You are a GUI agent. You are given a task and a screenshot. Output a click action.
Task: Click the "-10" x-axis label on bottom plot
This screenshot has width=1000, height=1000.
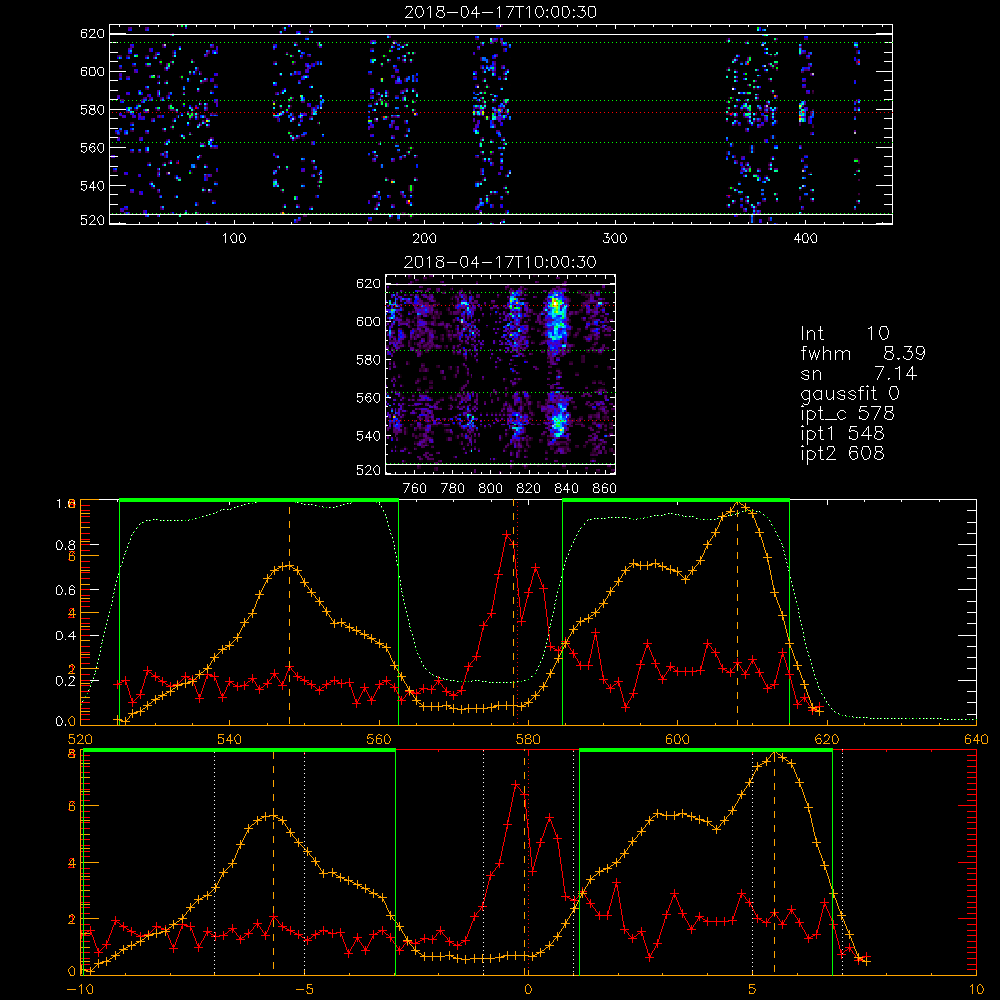pyautogui.click(x=80, y=990)
